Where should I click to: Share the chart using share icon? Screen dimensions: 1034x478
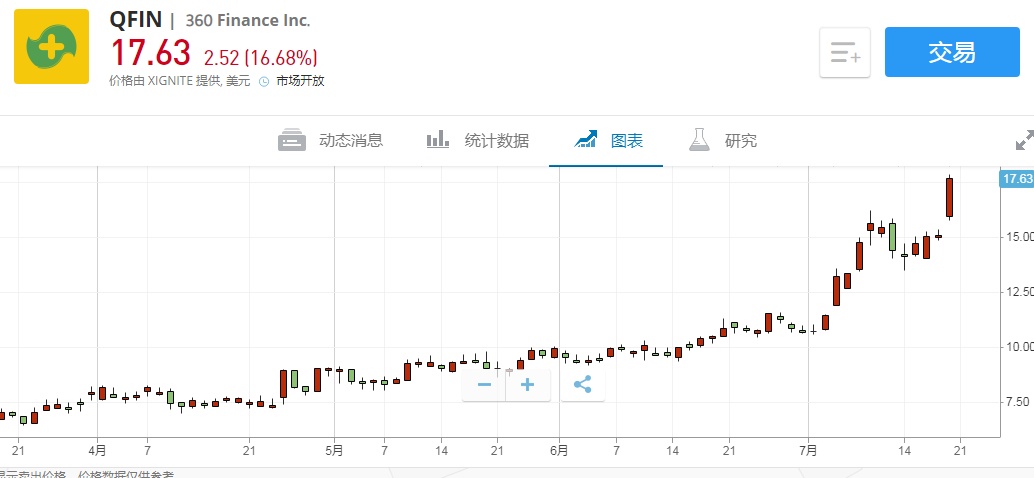click(x=583, y=384)
